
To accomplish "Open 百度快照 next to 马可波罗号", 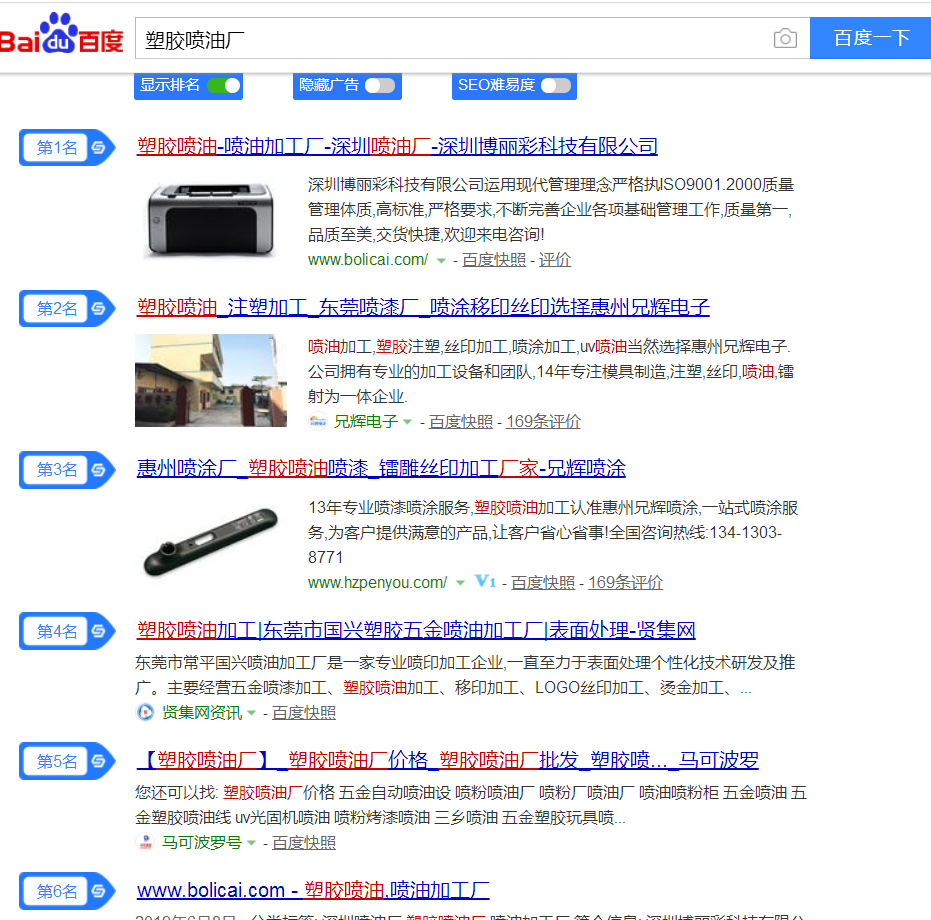I will pyautogui.click(x=304, y=843).
